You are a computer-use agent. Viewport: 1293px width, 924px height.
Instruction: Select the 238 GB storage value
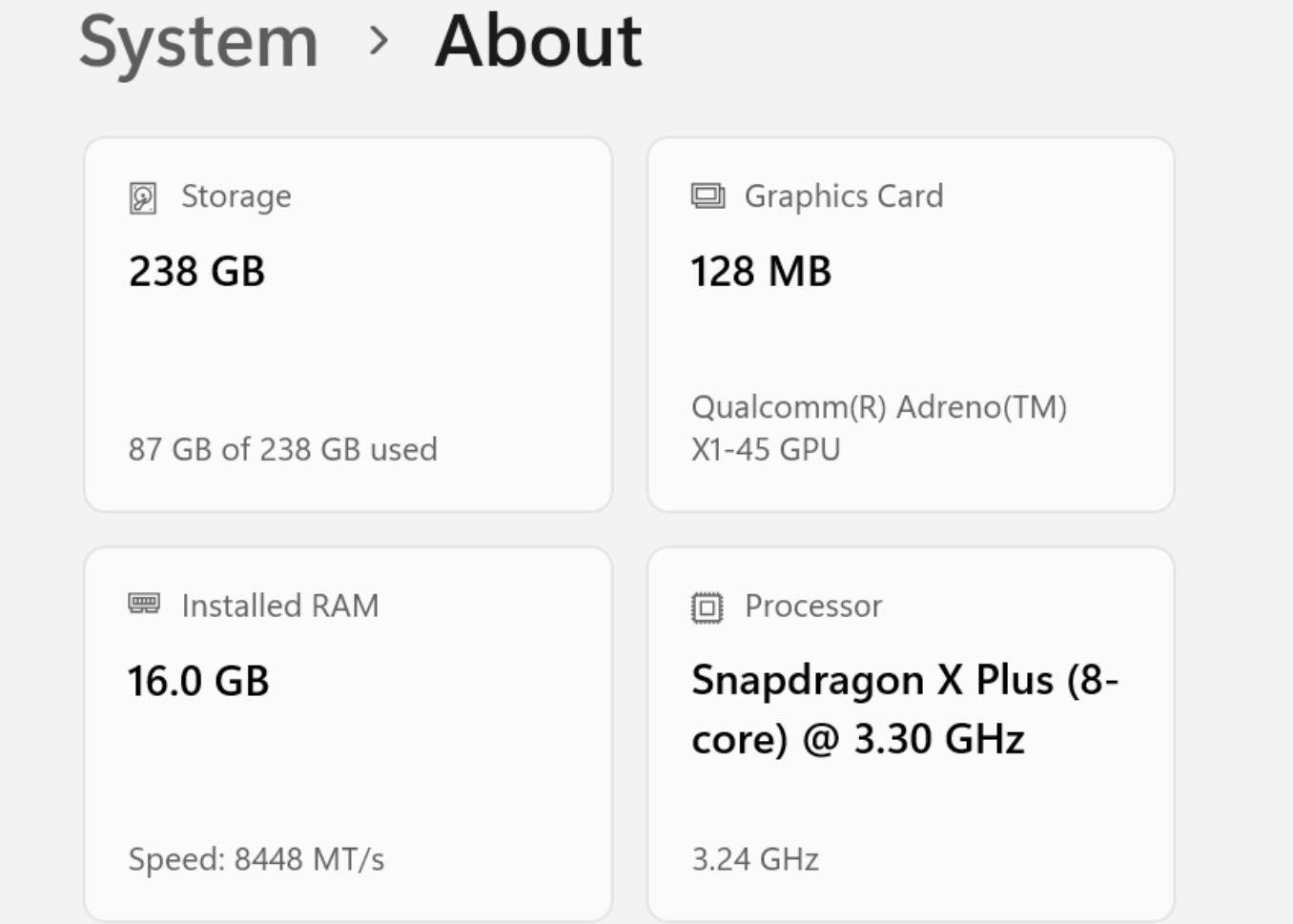click(x=197, y=271)
